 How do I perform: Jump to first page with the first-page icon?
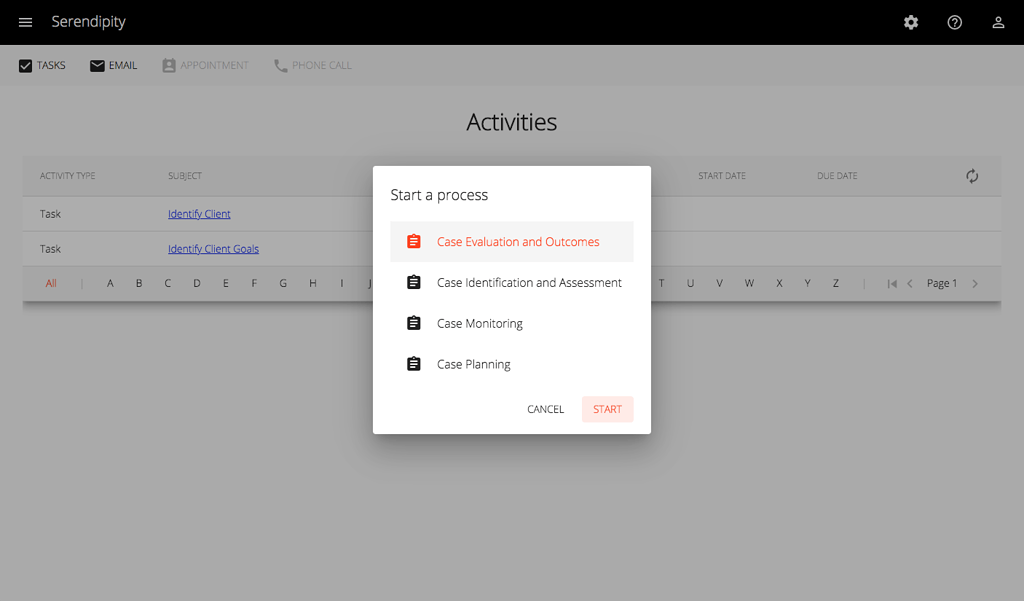[x=891, y=283]
